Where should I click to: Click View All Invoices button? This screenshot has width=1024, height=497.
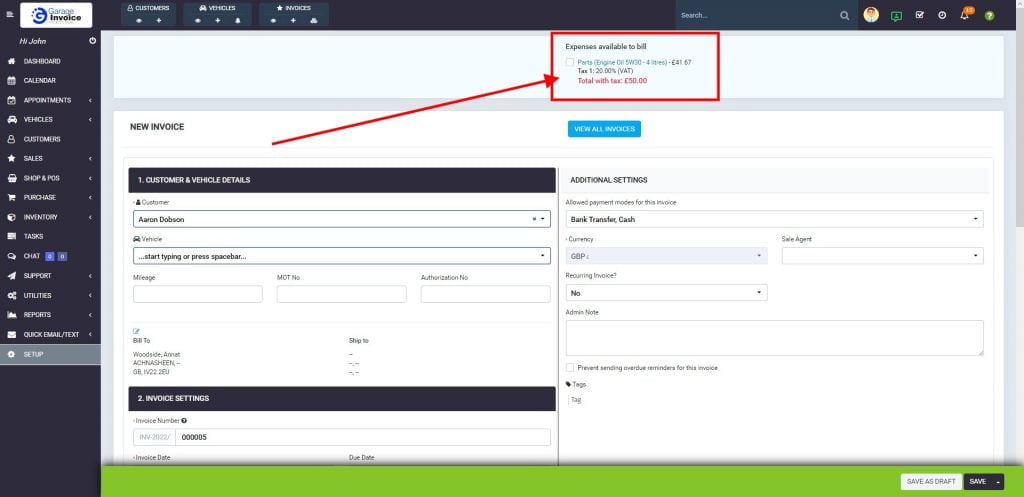(604, 129)
